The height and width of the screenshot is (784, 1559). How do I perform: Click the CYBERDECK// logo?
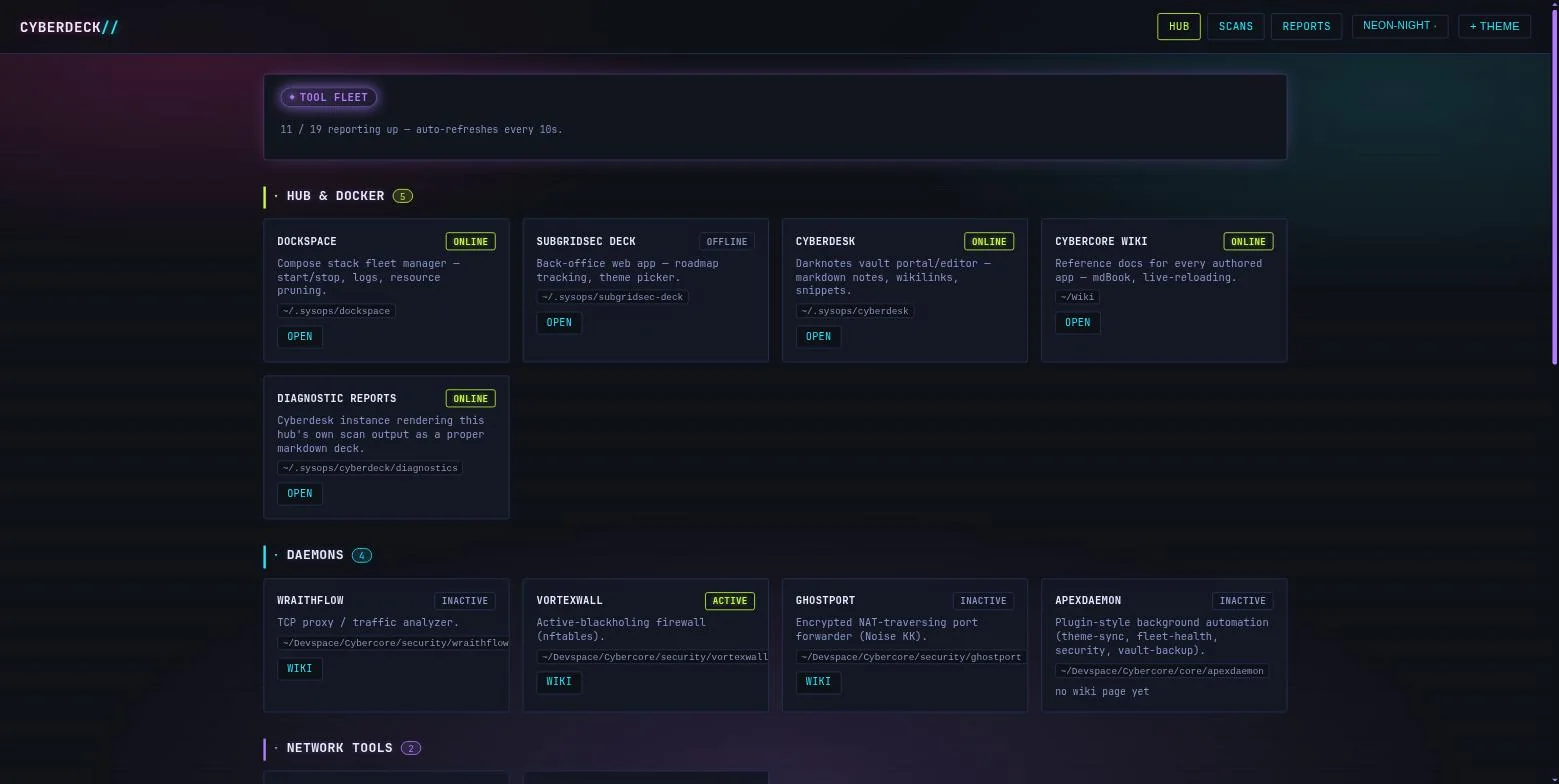point(69,27)
